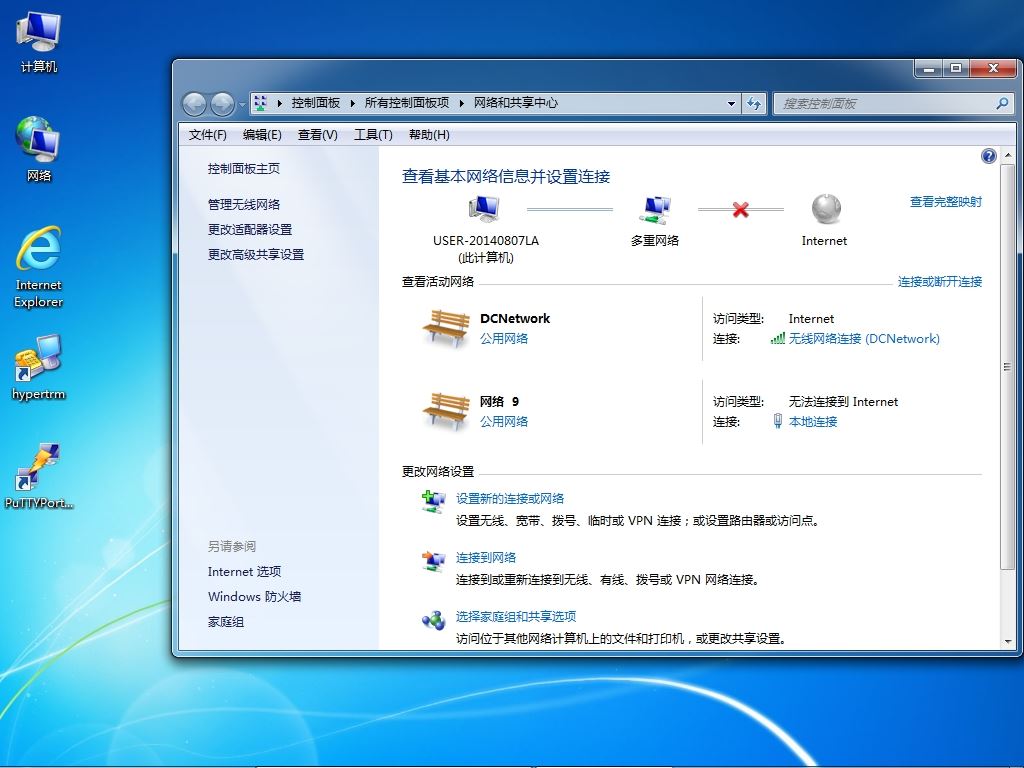Click 连接或断开连接 link
This screenshot has height=768, width=1024.
tap(940, 281)
